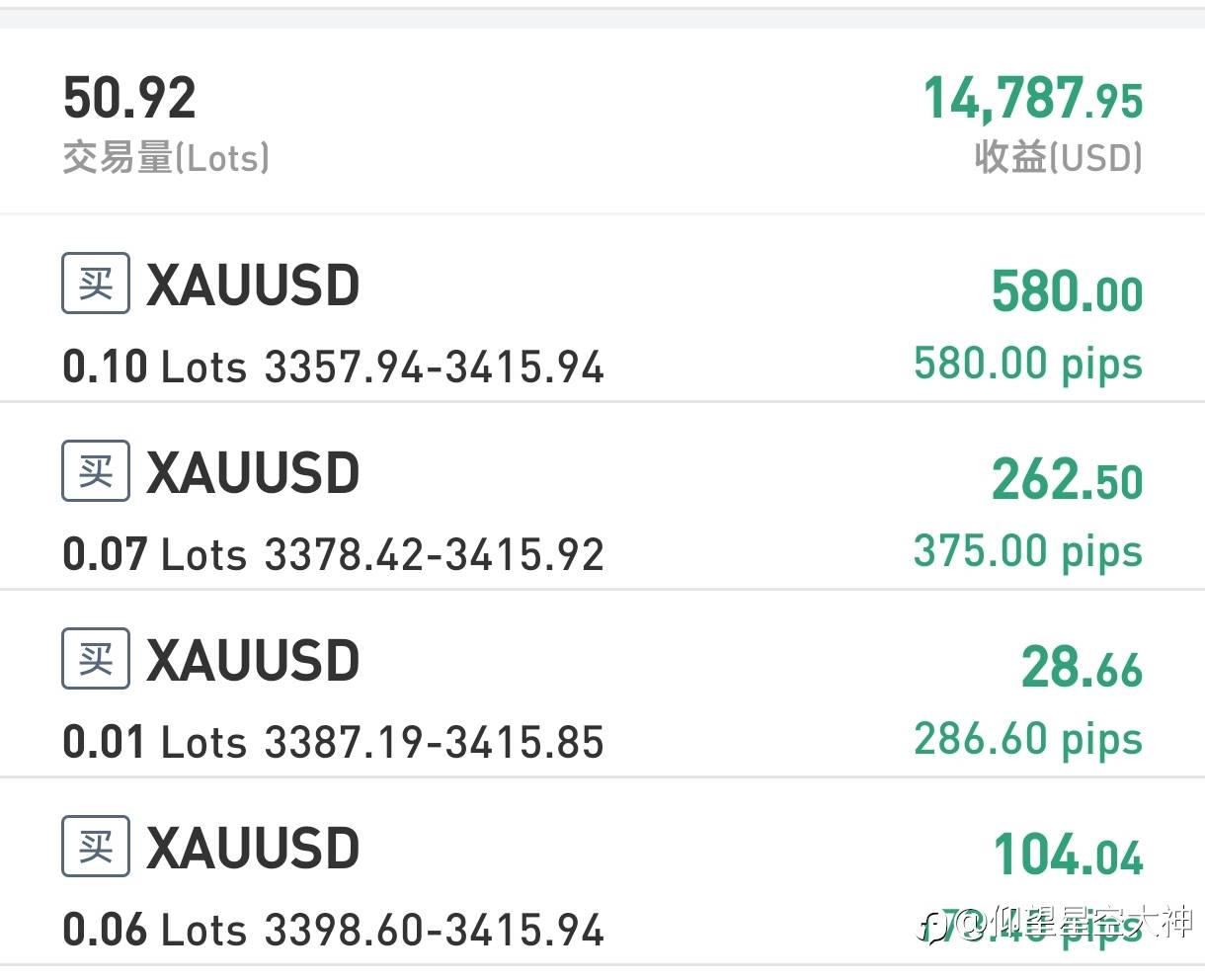Image resolution: width=1205 pixels, height=980 pixels.
Task: Click the 262.50 profit amount
Action: pos(1068,480)
